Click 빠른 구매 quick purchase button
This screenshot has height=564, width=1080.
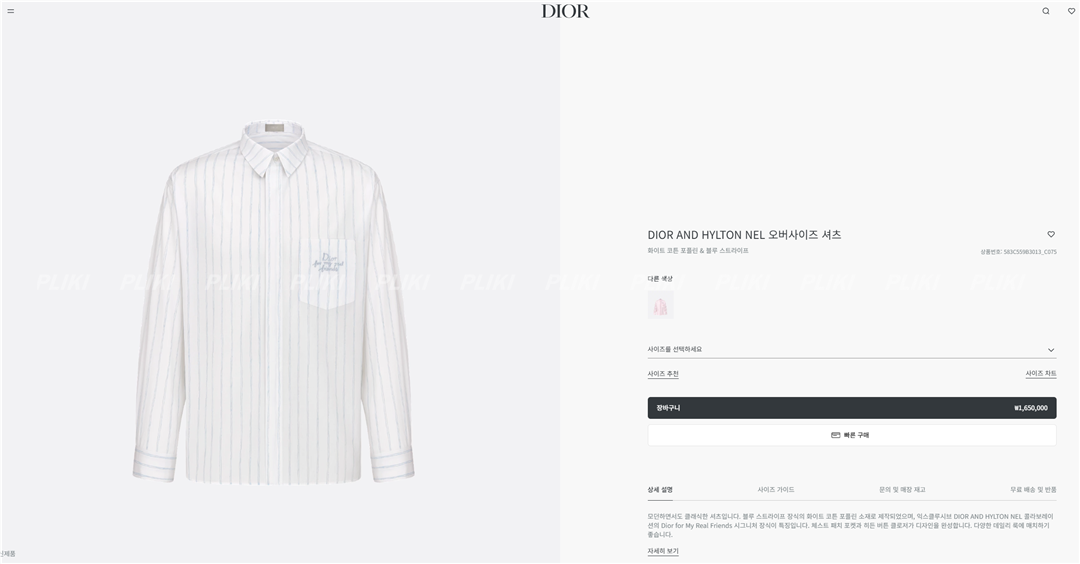pyautogui.click(x=851, y=435)
